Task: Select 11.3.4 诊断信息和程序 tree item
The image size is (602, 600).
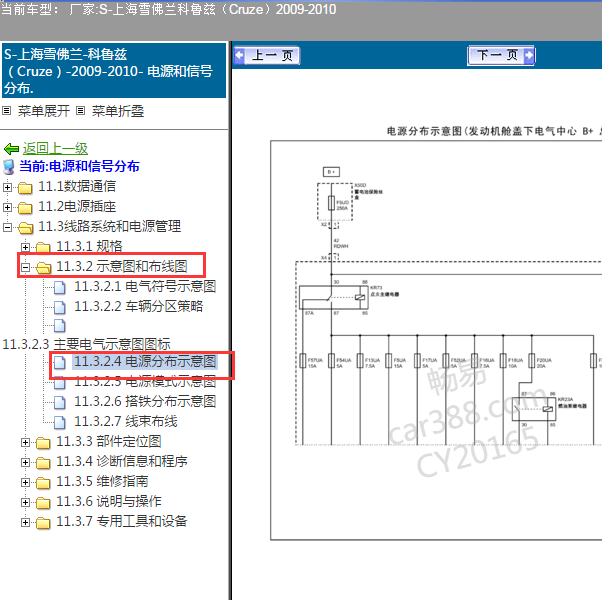Action: click(x=122, y=462)
